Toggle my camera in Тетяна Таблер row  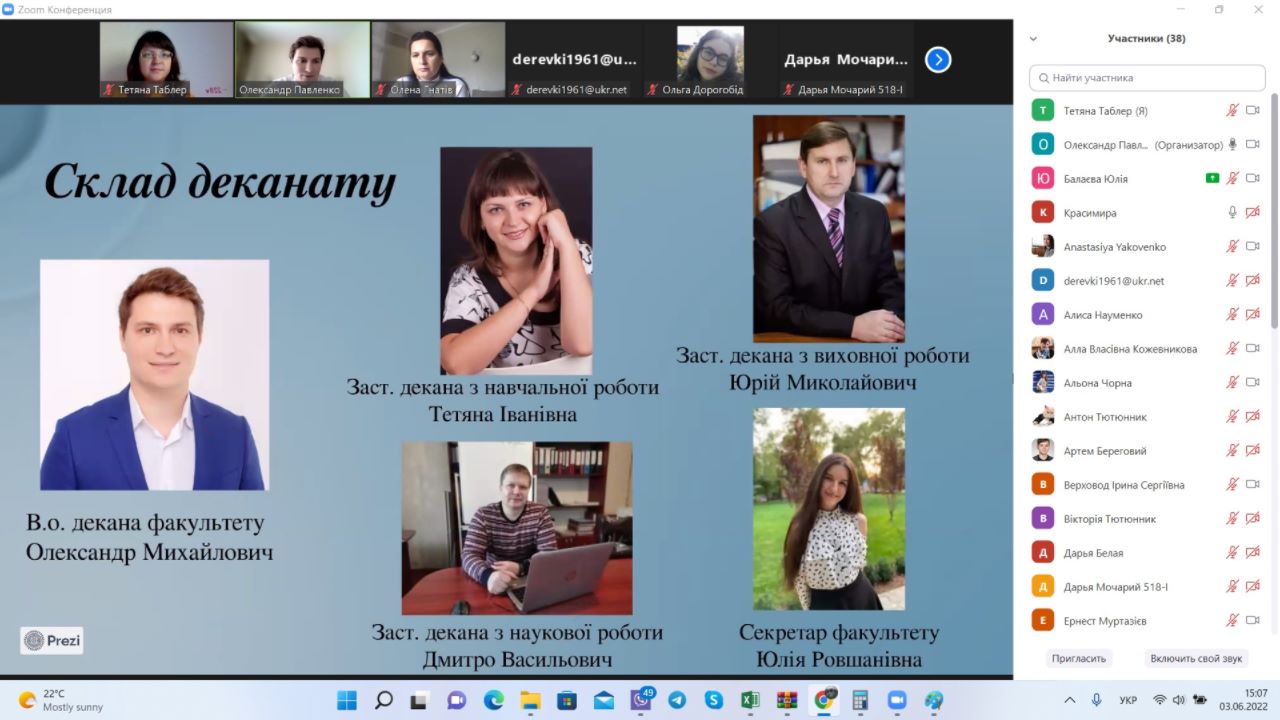click(1252, 111)
